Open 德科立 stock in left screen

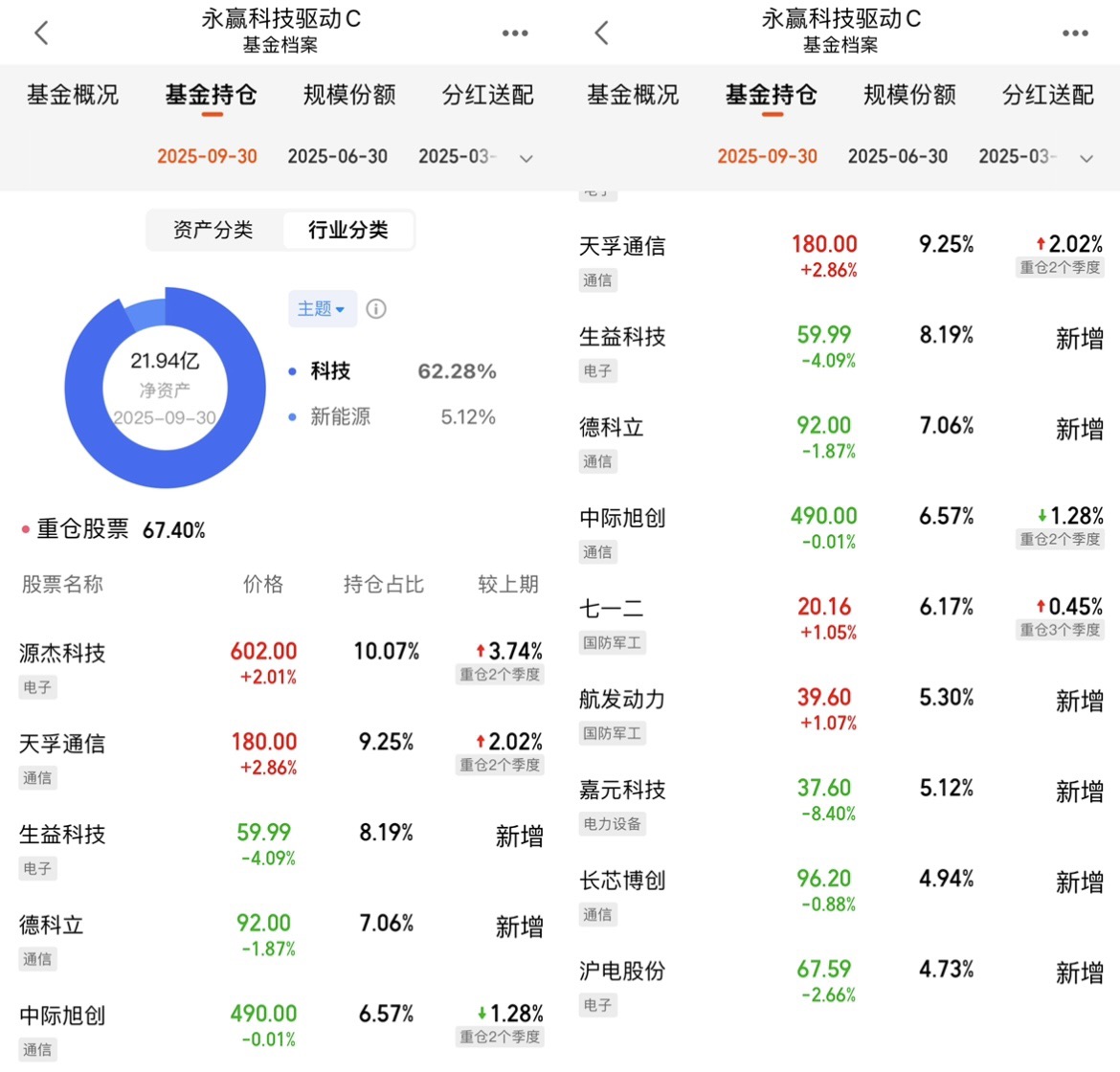pos(280,941)
